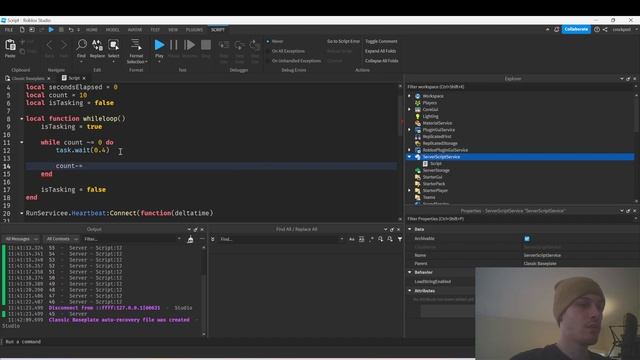Toggle whole word match in Find All panel
The height and width of the screenshot is (360, 640).
tap(361, 239)
